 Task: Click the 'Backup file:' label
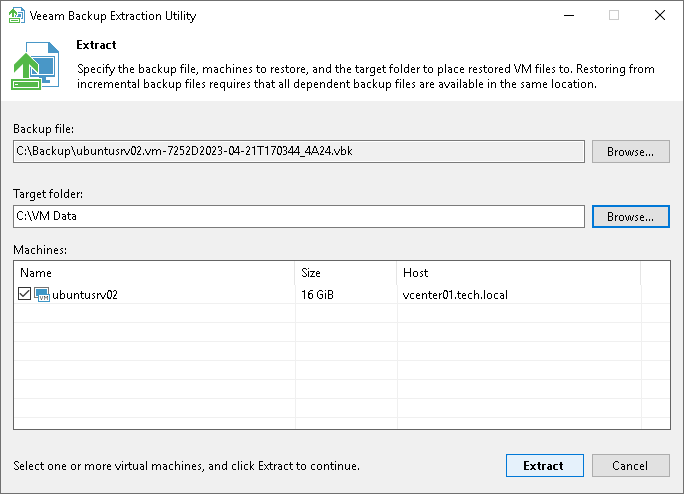(44, 129)
